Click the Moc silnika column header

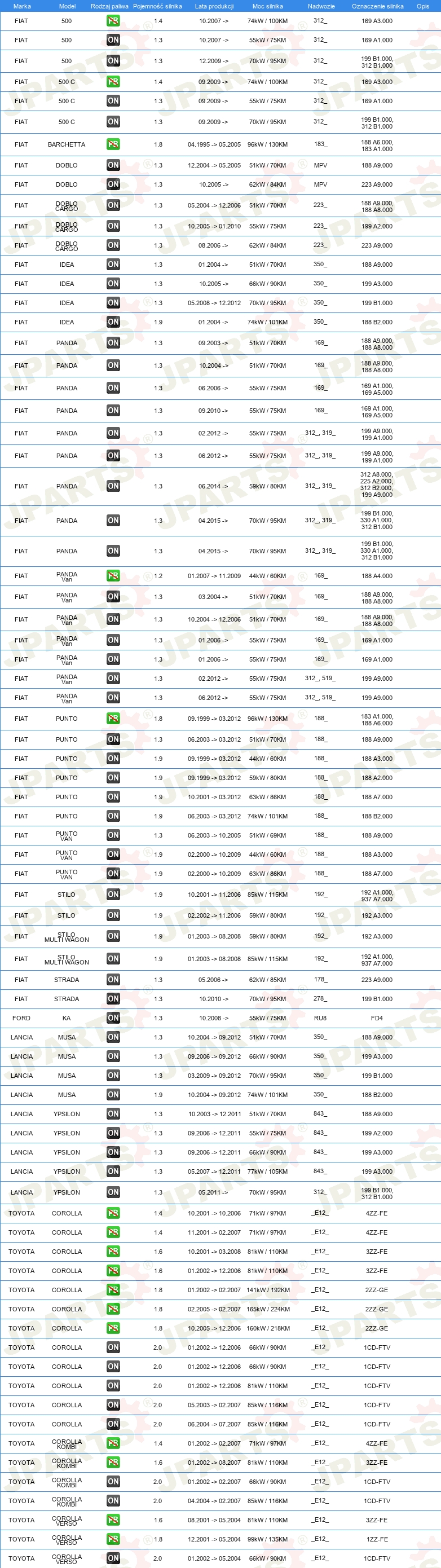pyautogui.click(x=268, y=6)
